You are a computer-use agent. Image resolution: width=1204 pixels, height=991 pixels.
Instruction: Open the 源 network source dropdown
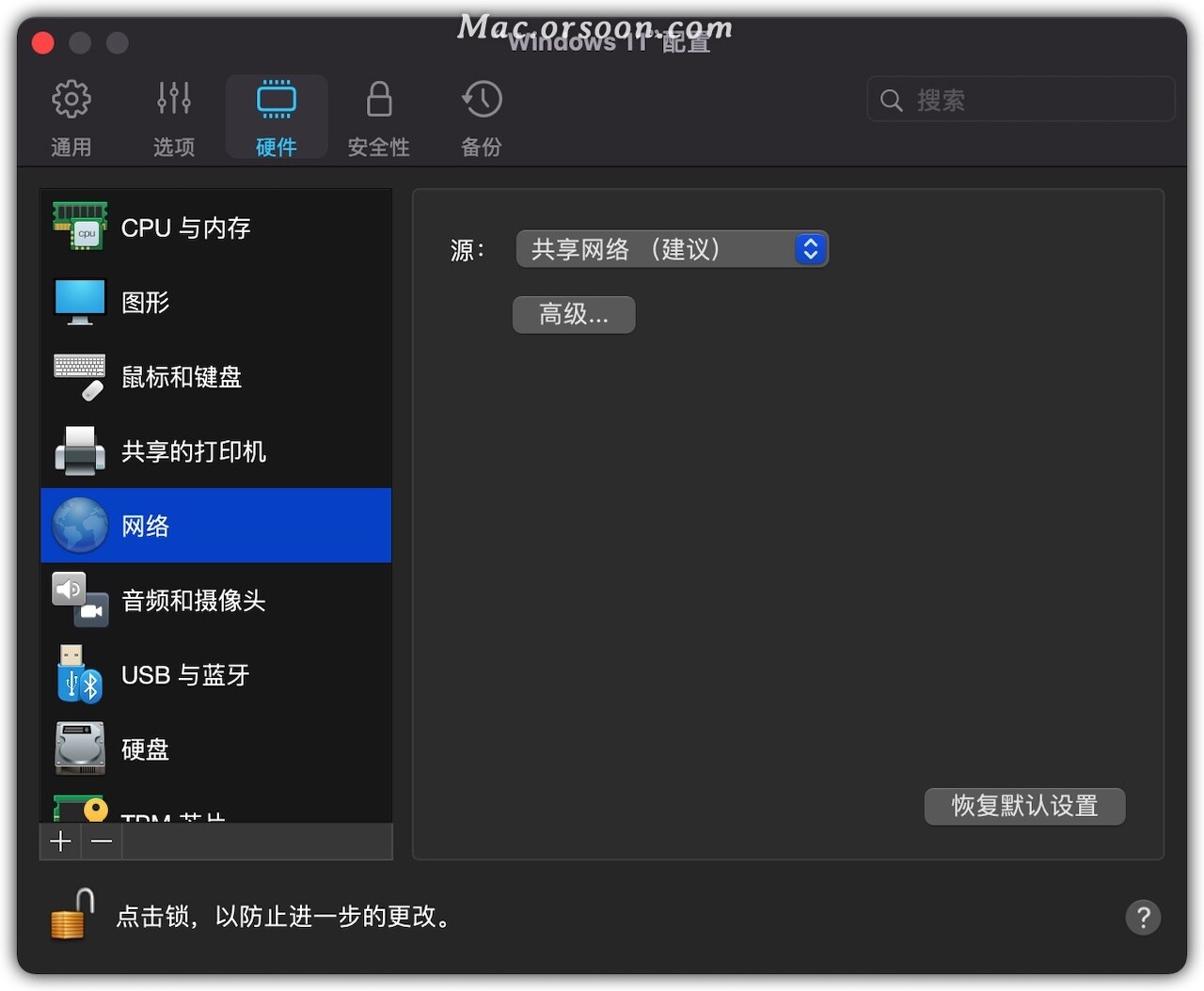click(x=673, y=249)
